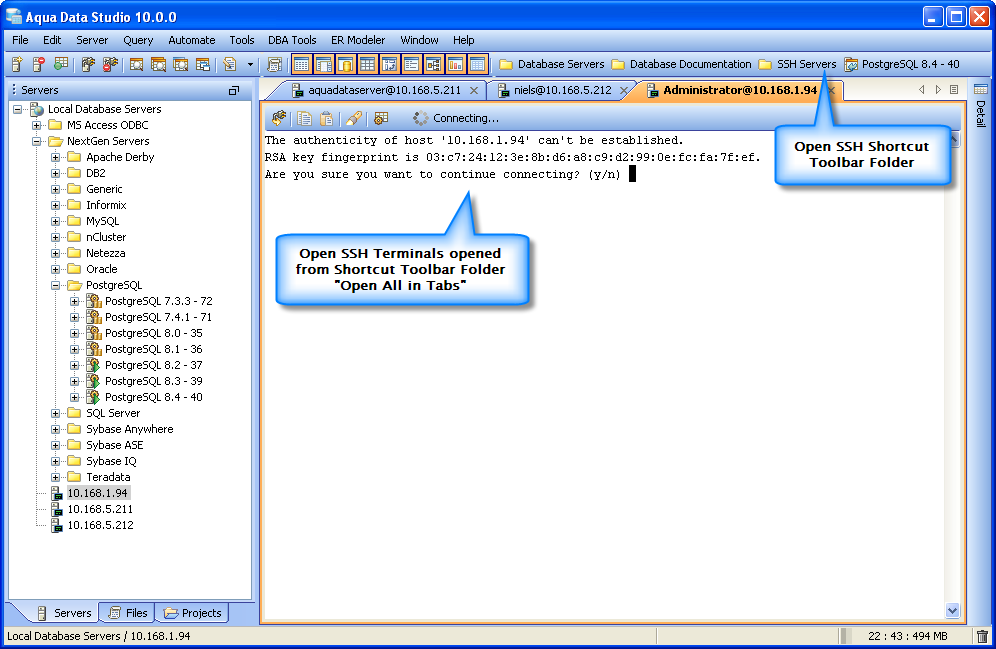
Task: Open Database Documentation shortcut folder
Action: coord(681,64)
